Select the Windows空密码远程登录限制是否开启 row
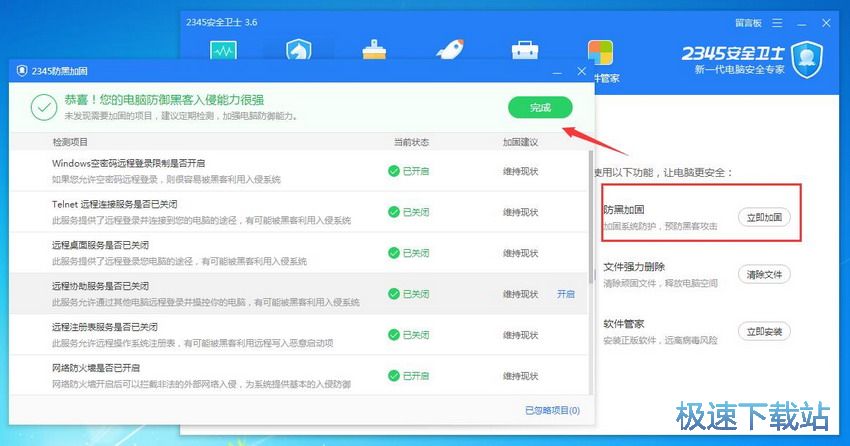This screenshot has width=850, height=446. pyautogui.click(x=299, y=171)
